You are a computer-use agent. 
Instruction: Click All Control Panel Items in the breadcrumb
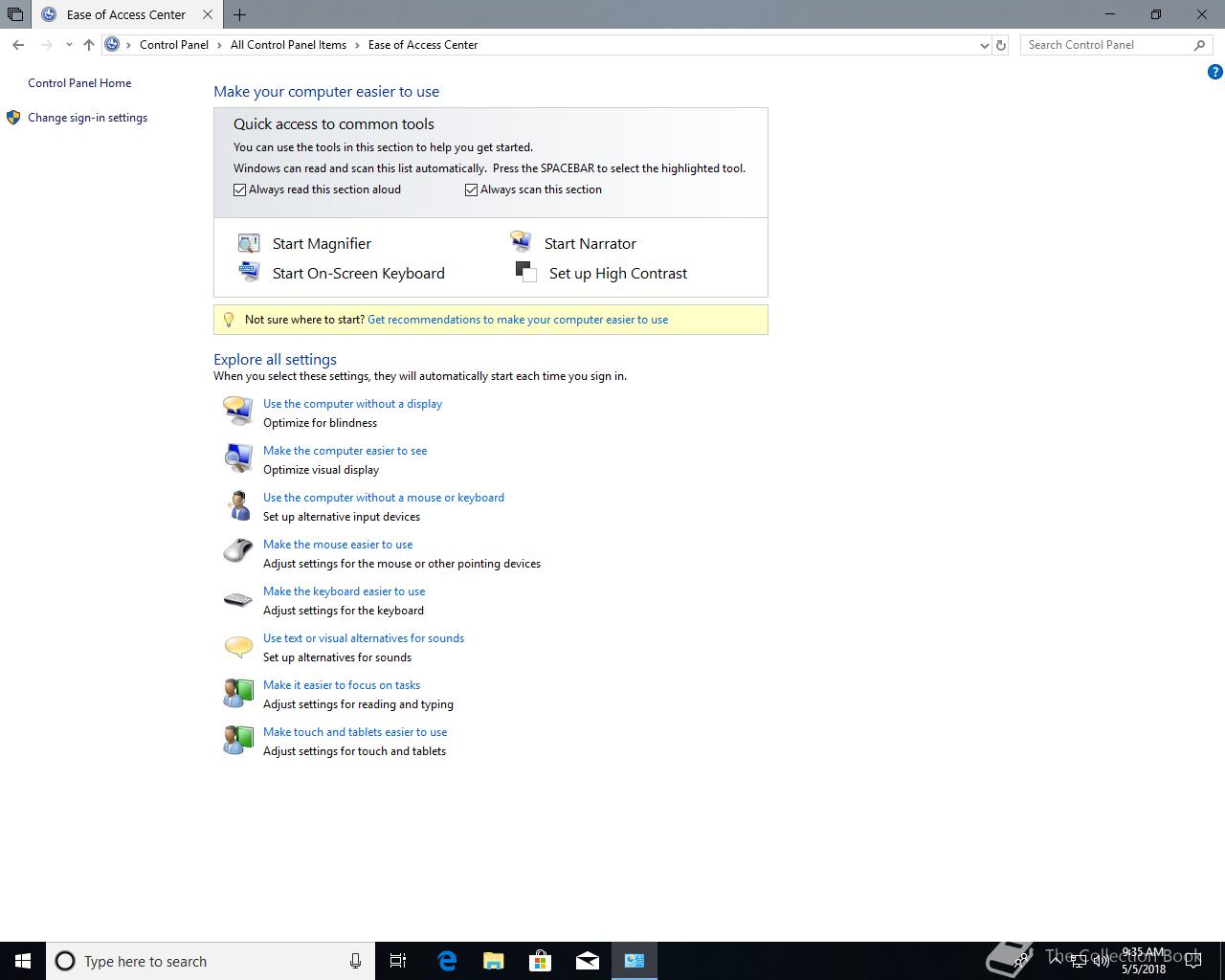(288, 45)
